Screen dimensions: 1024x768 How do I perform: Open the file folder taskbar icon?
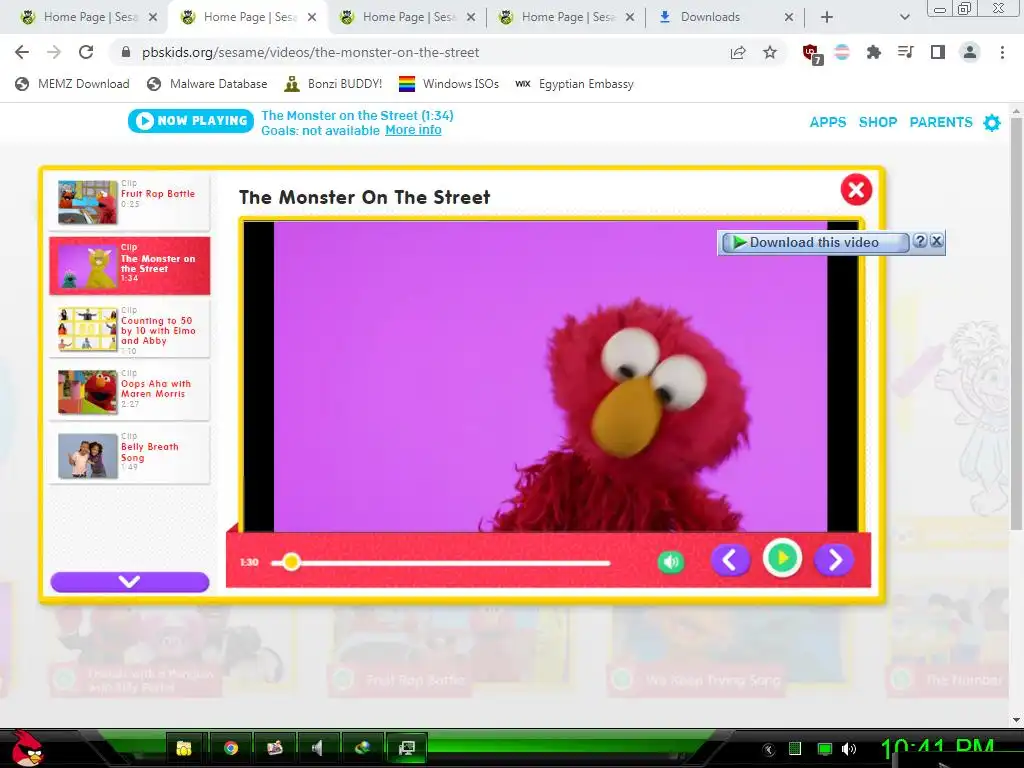(184, 748)
